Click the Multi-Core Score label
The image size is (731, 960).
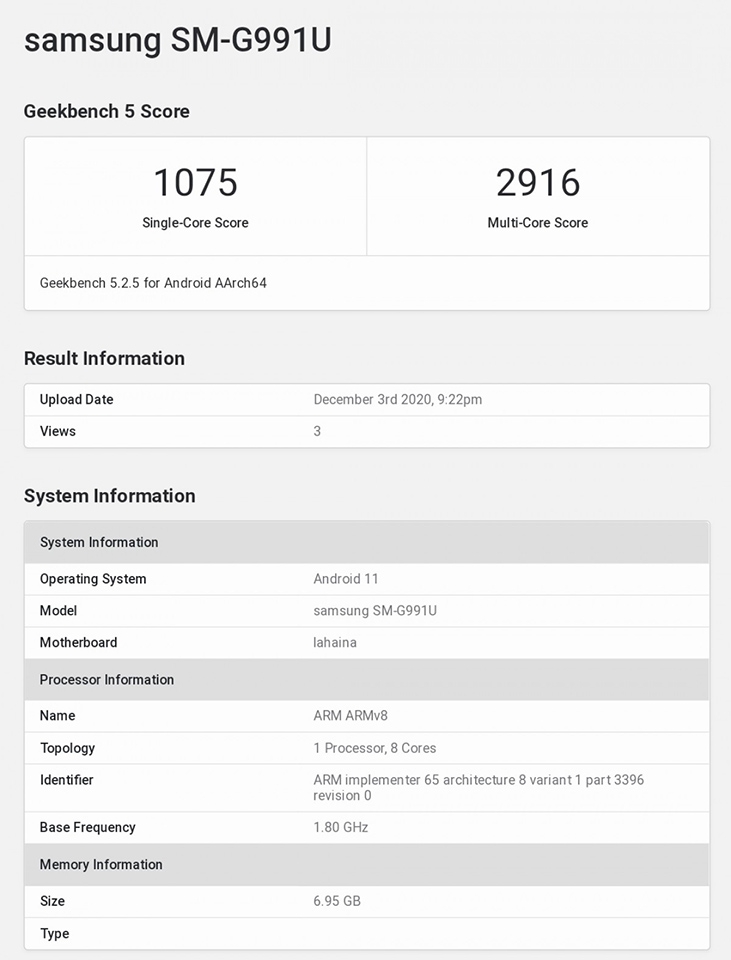(x=538, y=223)
